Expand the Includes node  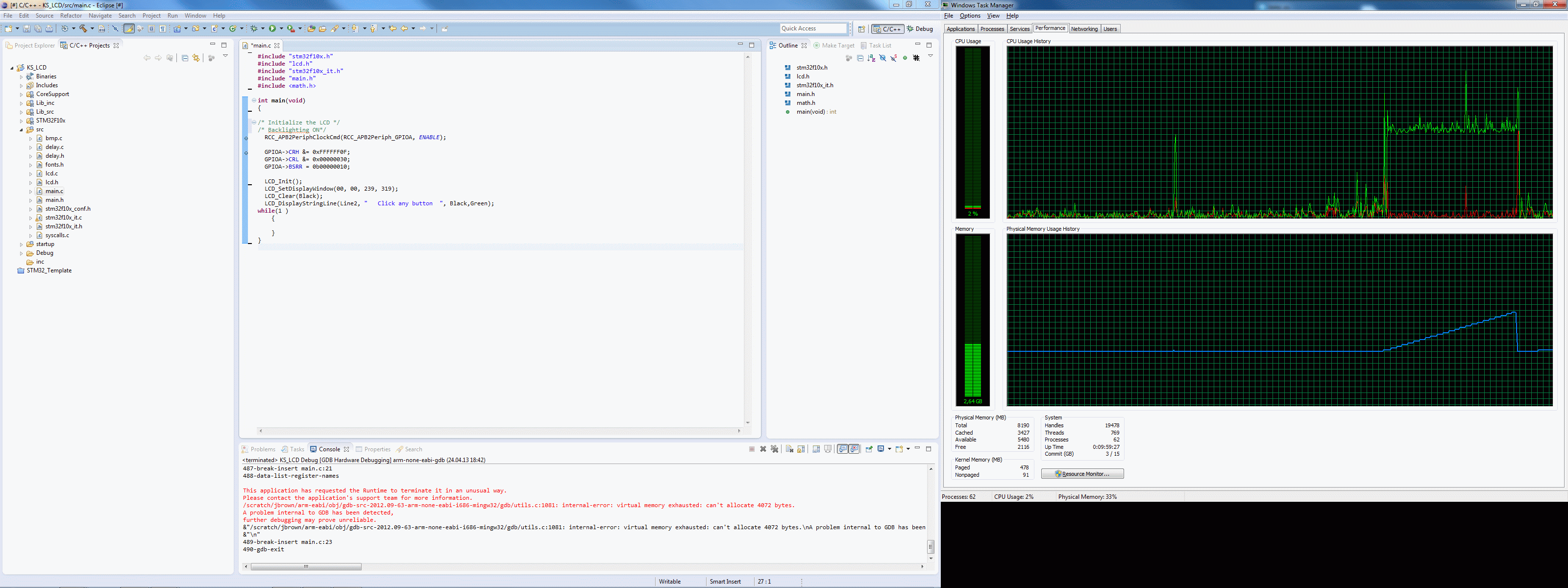(21, 86)
